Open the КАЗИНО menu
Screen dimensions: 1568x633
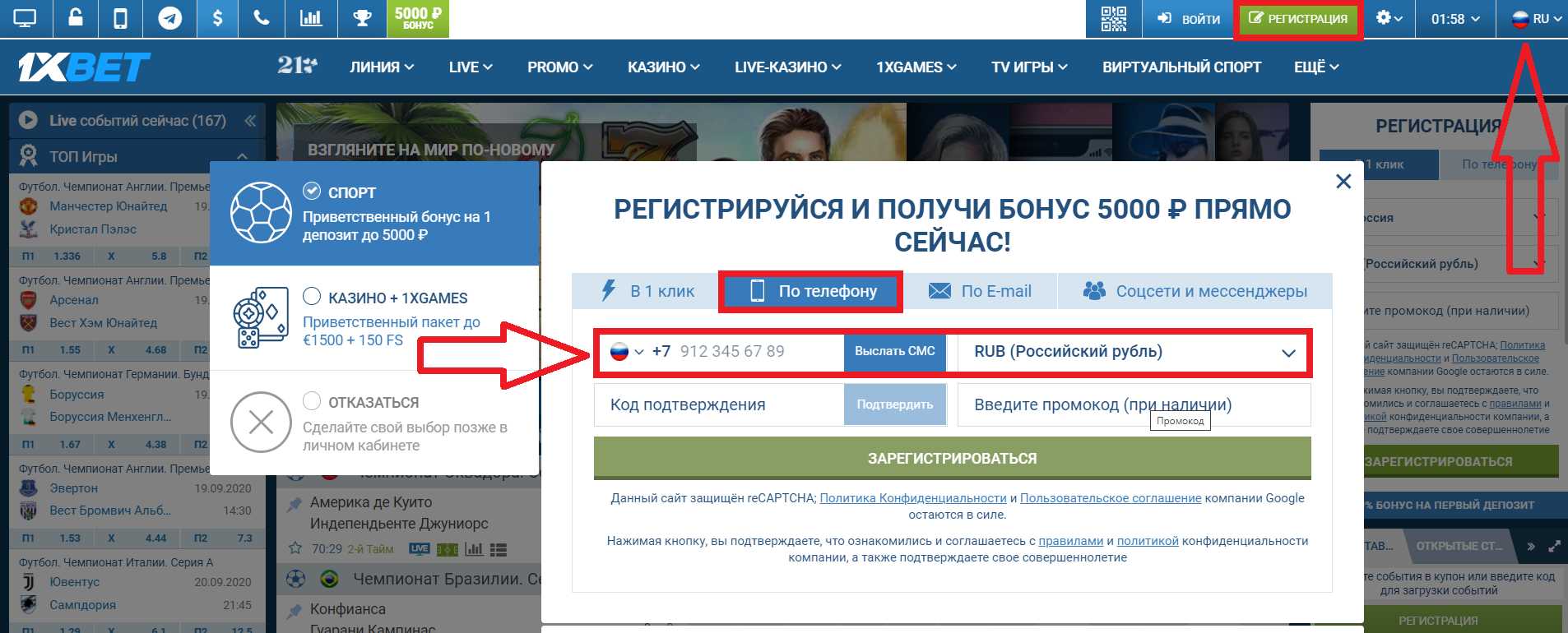(663, 67)
